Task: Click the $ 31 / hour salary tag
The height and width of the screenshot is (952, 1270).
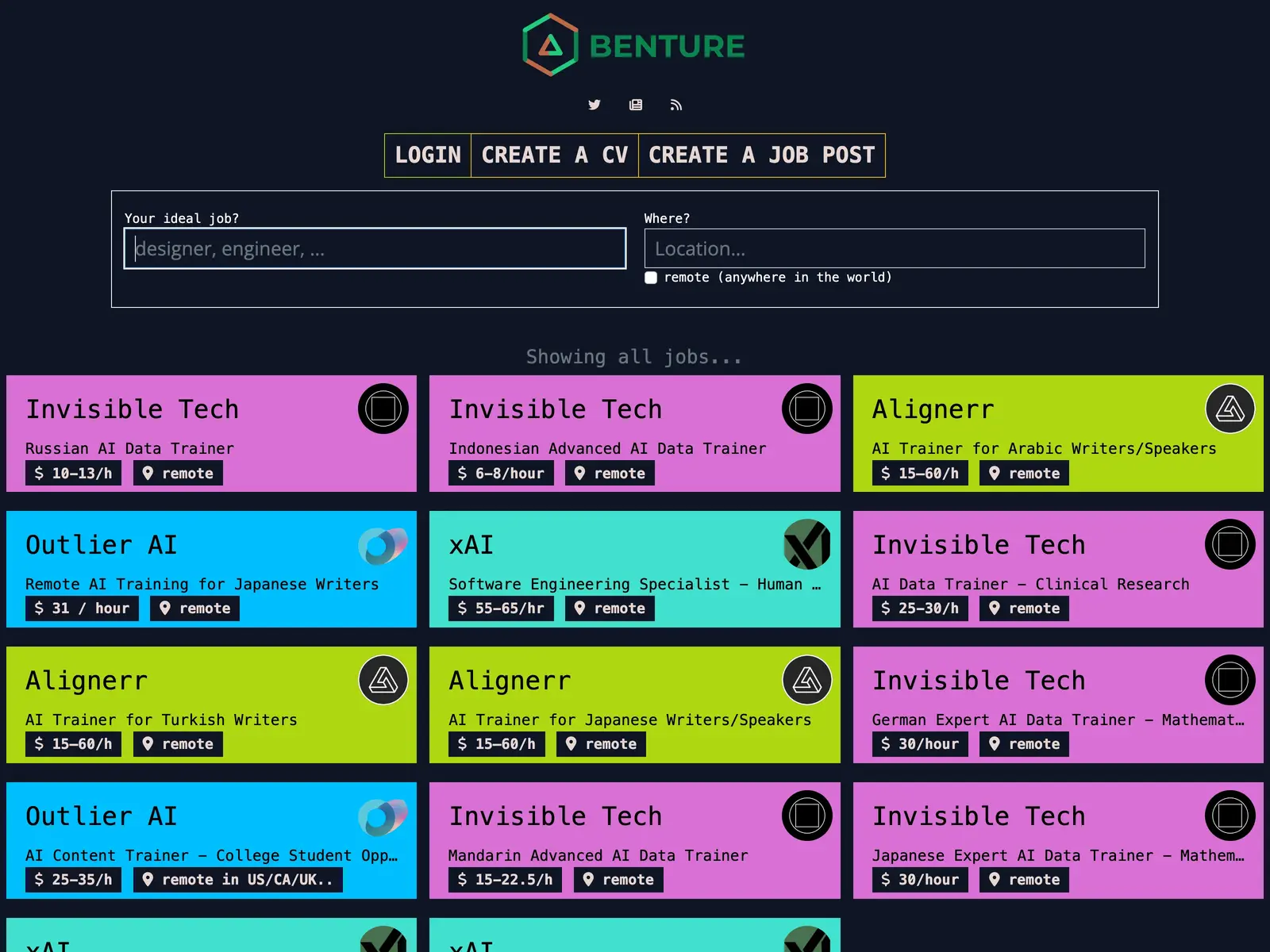Action: (x=82, y=608)
